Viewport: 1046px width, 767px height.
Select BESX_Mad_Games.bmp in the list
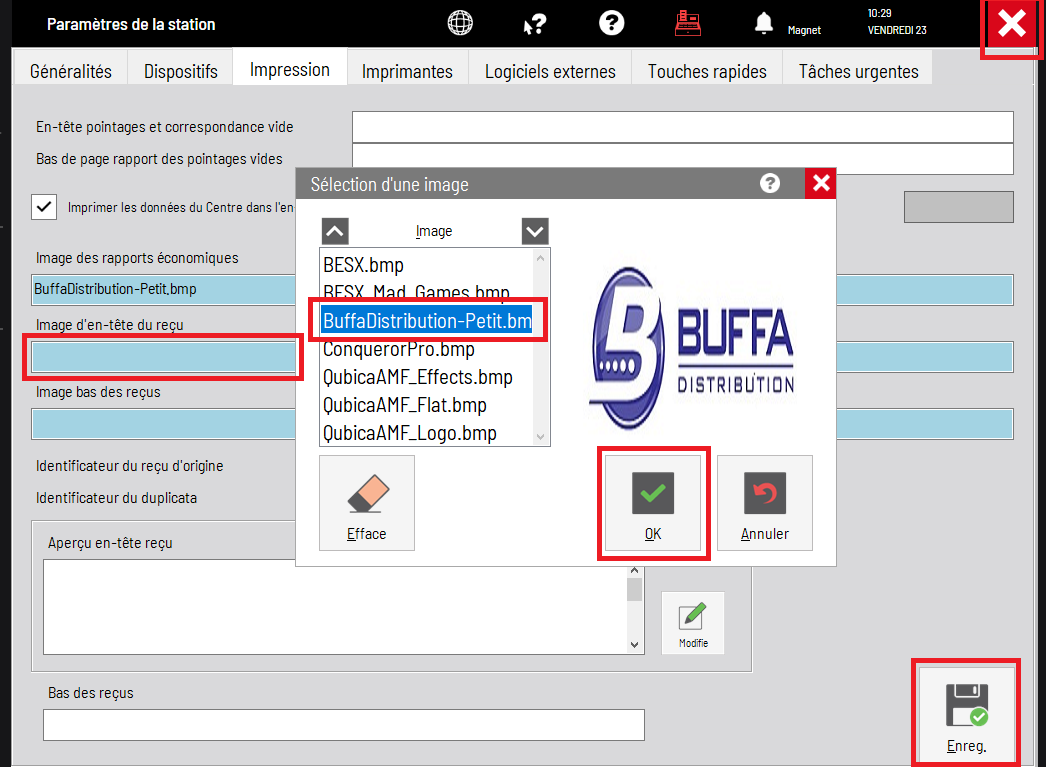pyautogui.click(x=427, y=292)
